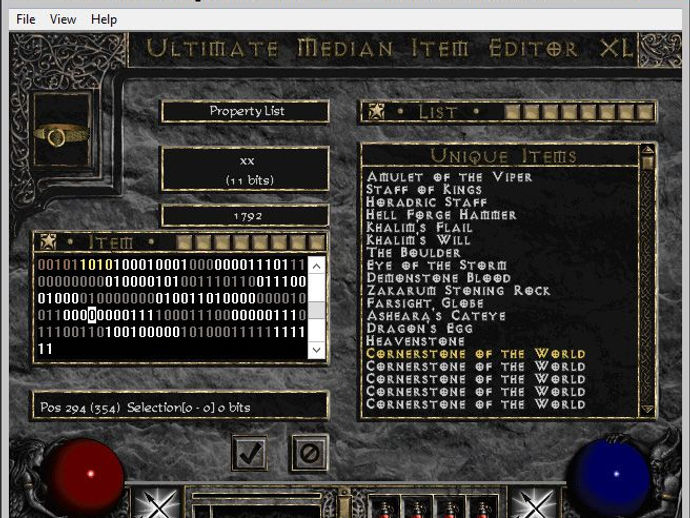Click the star icon in List header
Screen dimensions: 690x518
tap(376, 111)
